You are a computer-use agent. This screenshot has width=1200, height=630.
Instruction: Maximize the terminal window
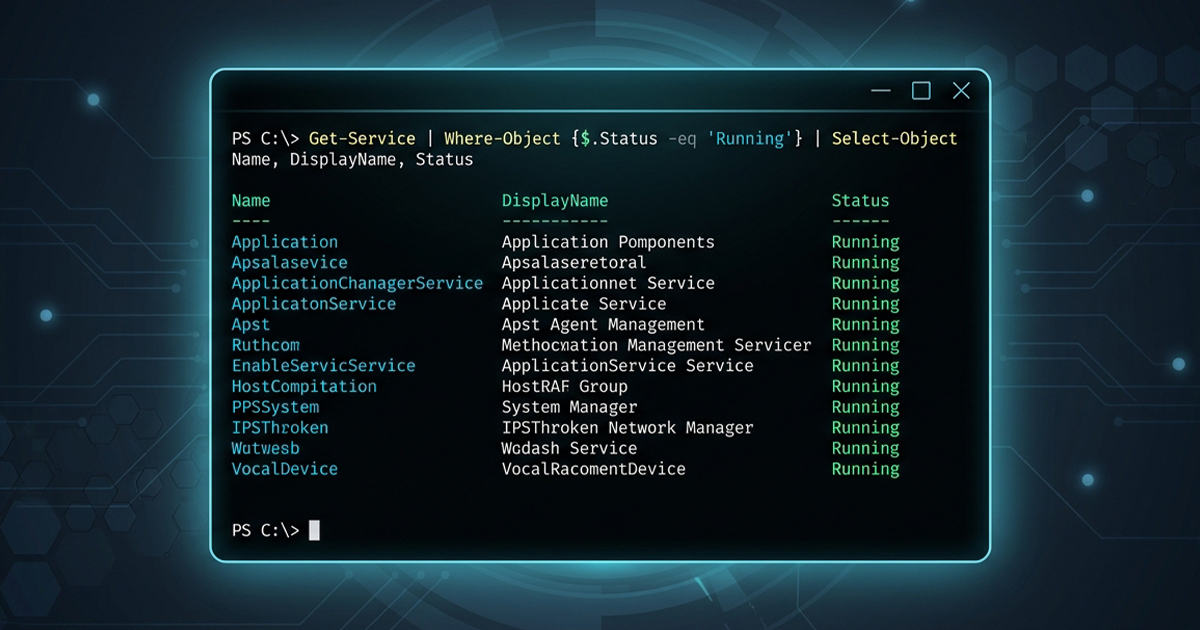point(921,91)
